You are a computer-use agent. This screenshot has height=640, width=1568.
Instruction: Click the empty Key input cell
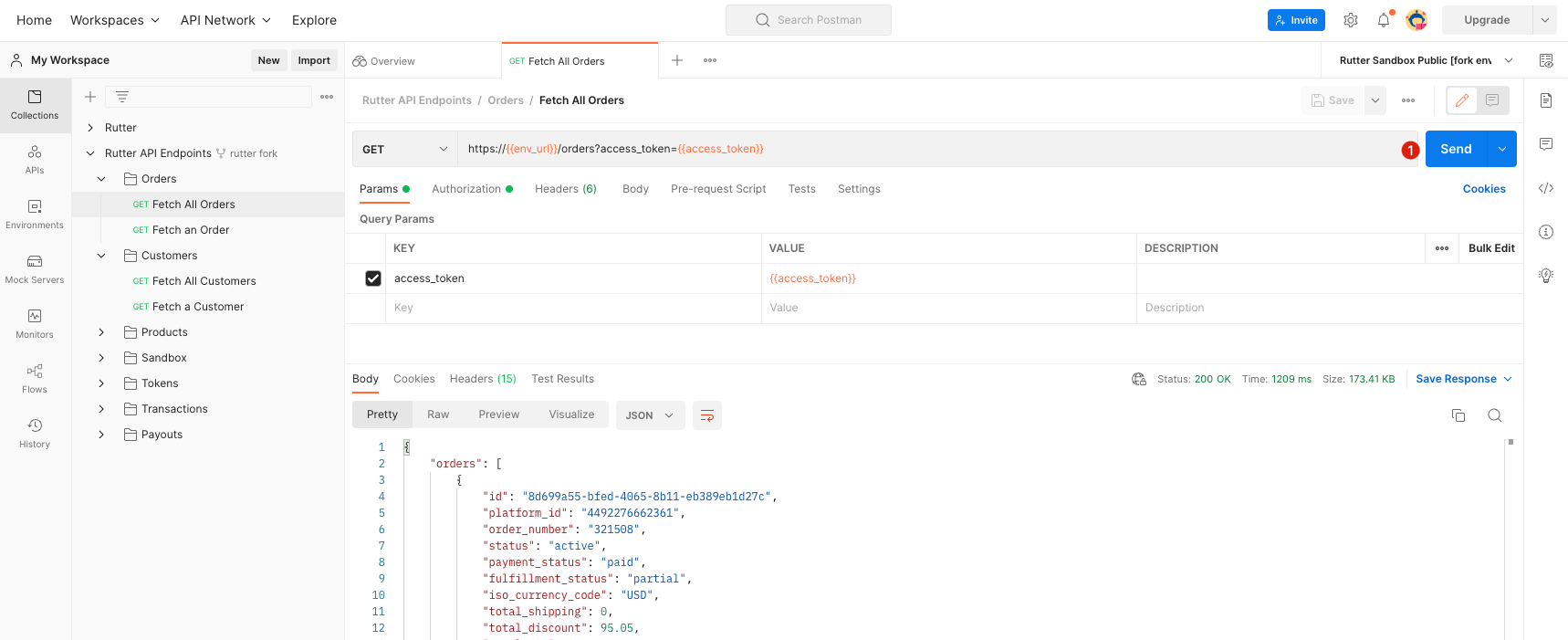coord(573,308)
